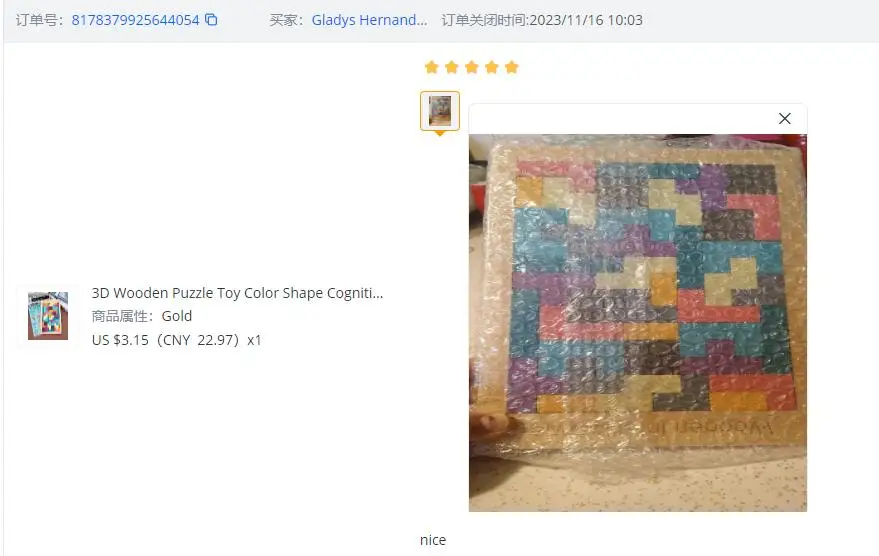Click the US $3.15 price line
The image size is (879, 556).
[177, 340]
